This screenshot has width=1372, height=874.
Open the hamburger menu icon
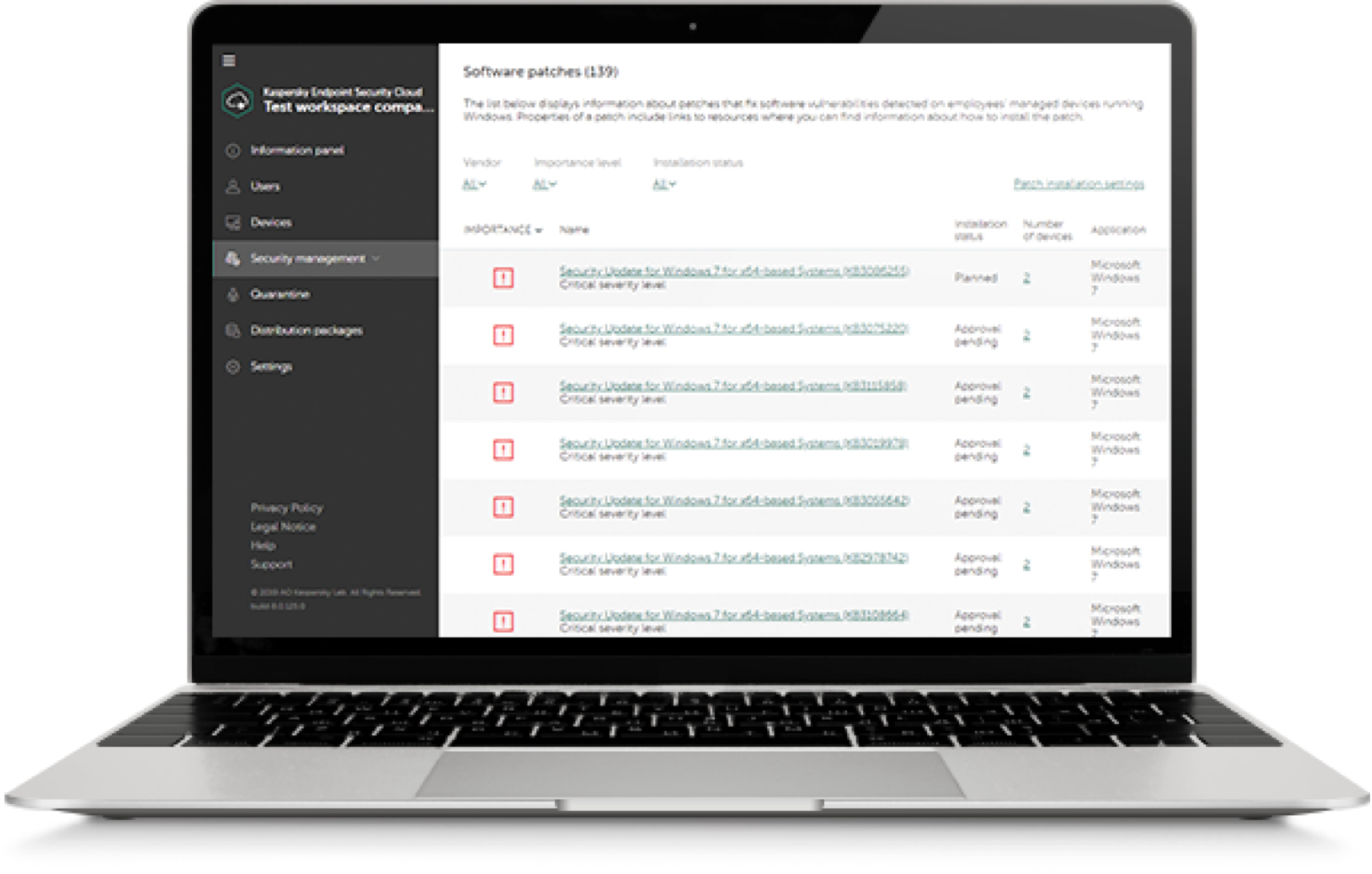coord(230,60)
